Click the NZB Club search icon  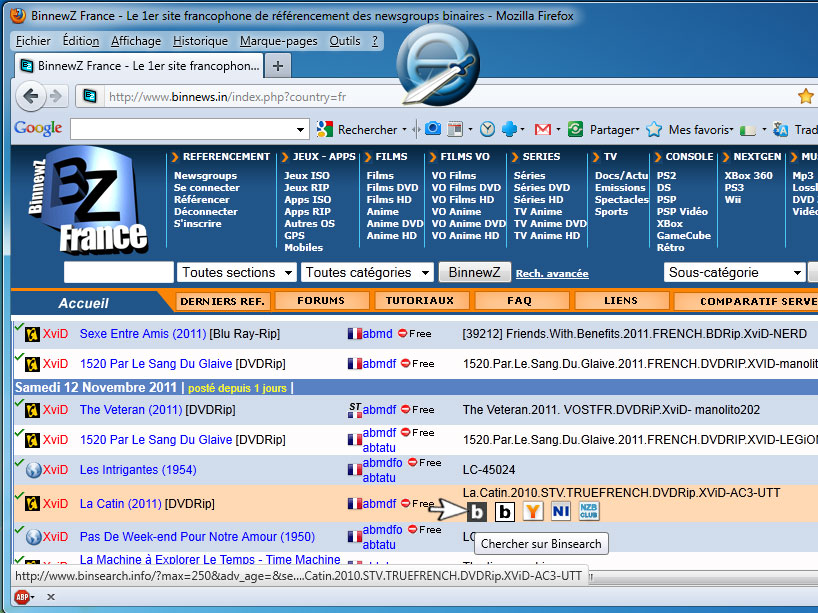(x=589, y=511)
